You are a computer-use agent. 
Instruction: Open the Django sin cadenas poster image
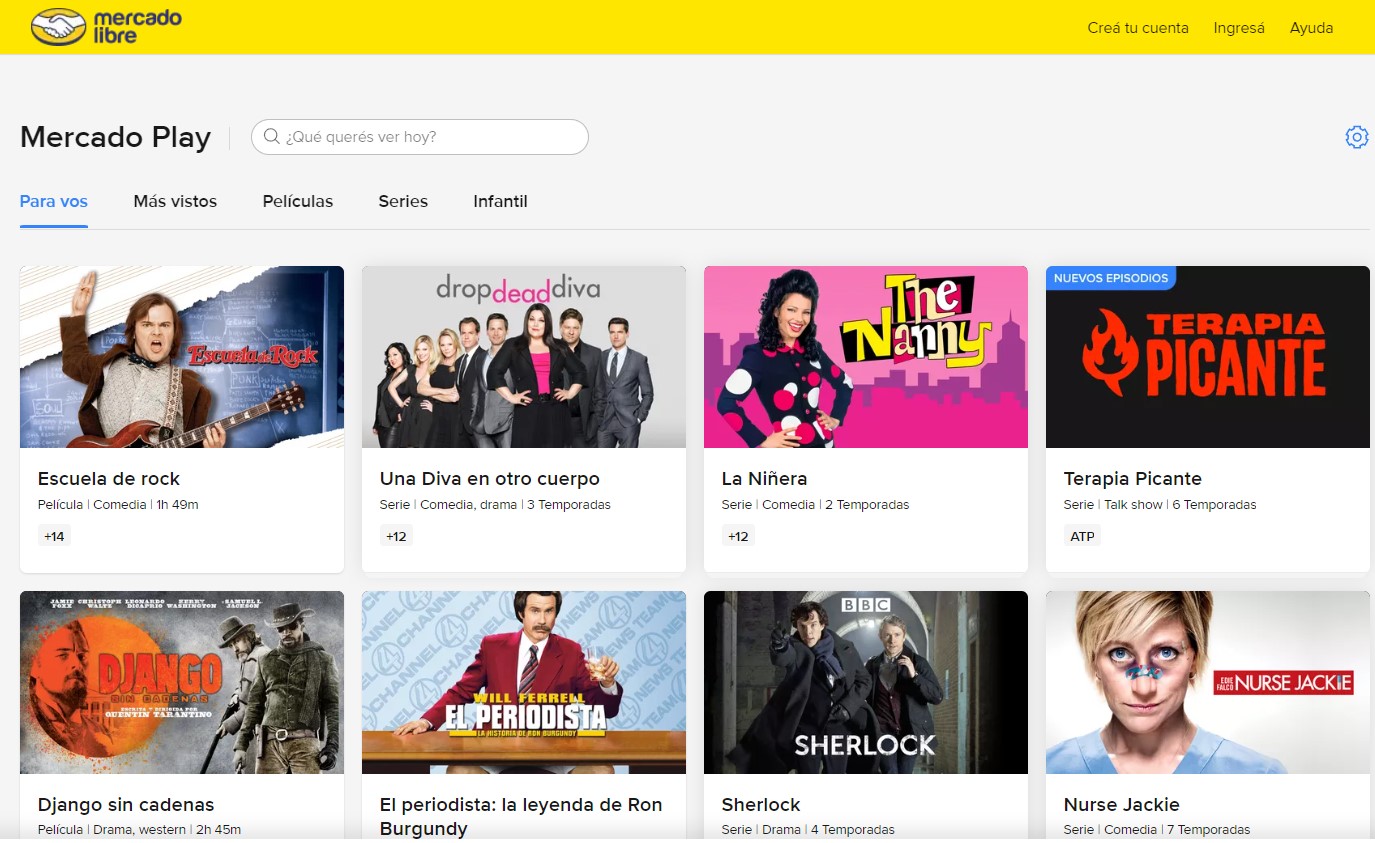click(x=182, y=682)
